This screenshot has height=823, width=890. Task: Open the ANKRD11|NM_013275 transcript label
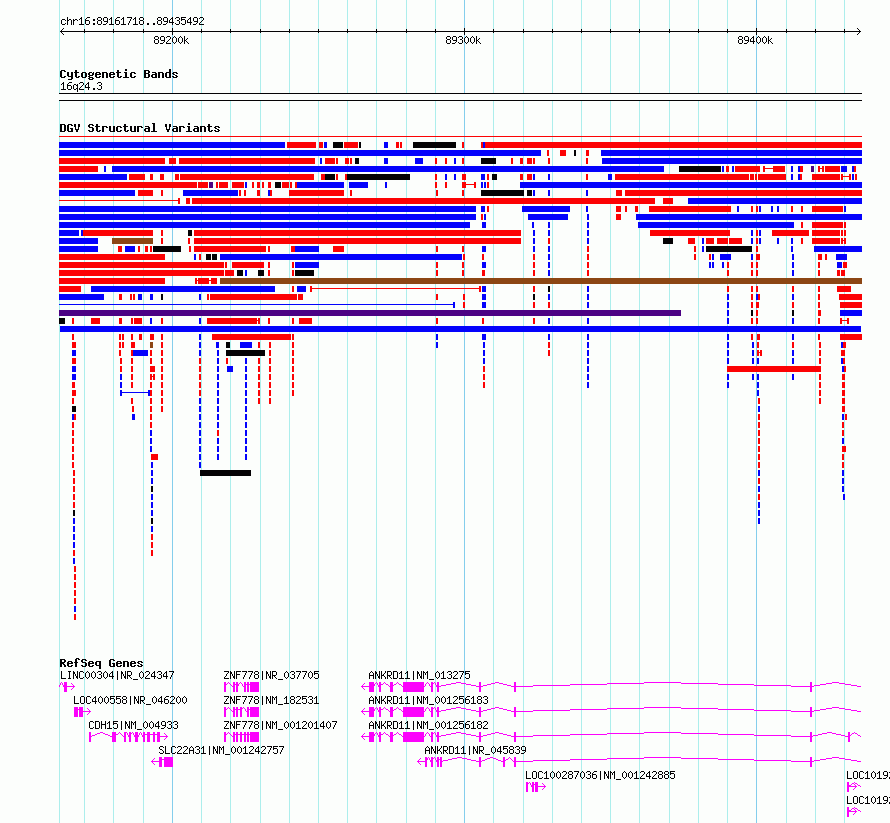point(419,675)
